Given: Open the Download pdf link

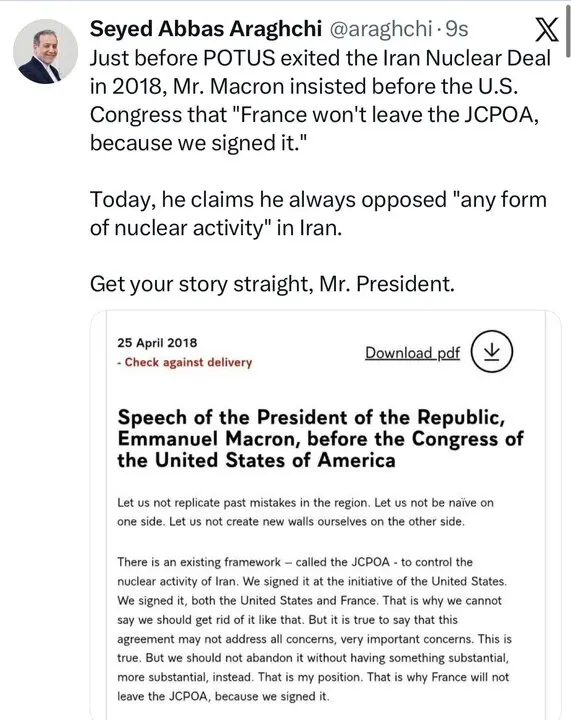Looking at the screenshot, I should point(412,353).
